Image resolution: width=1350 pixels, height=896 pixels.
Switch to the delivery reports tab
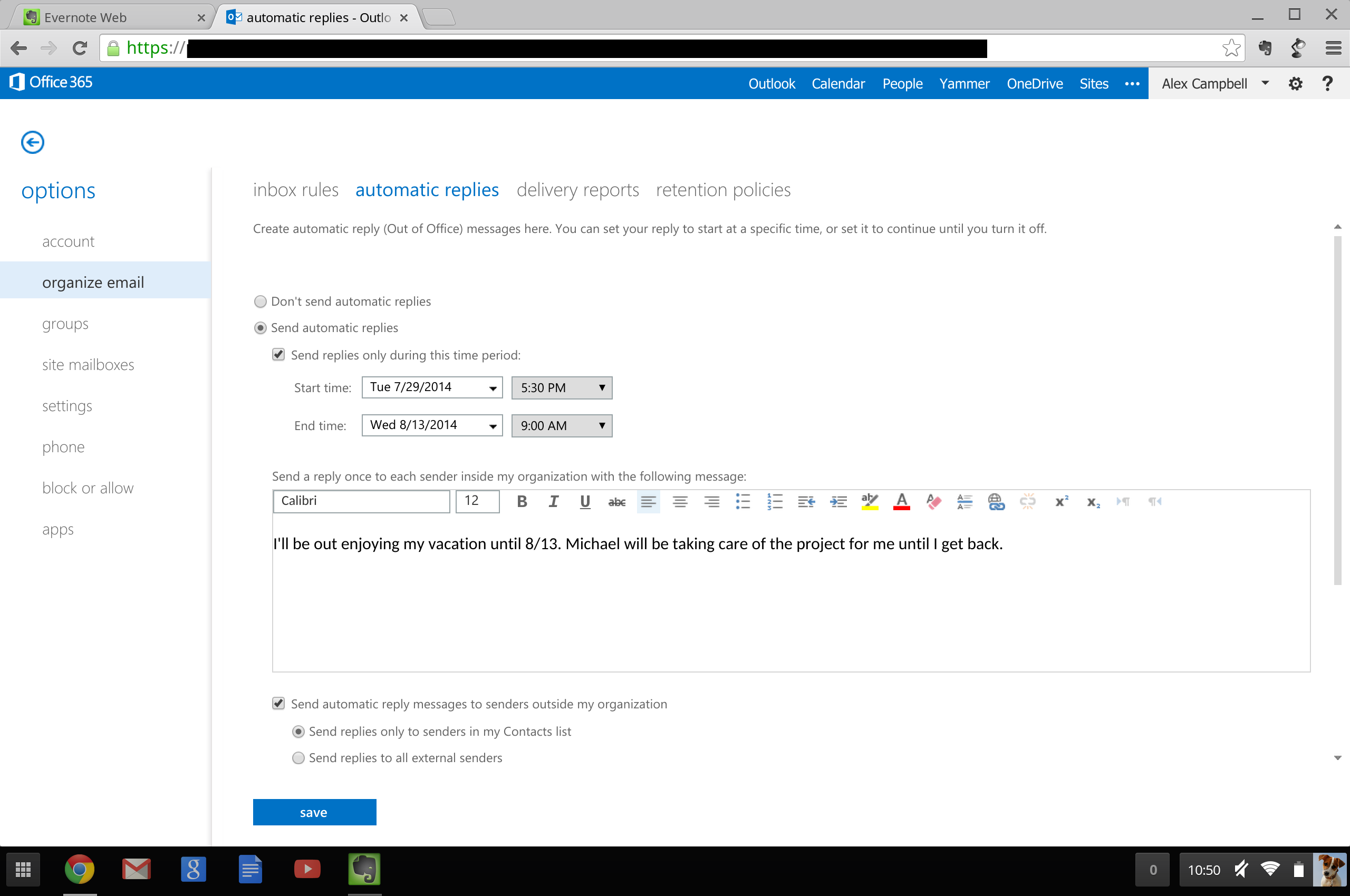coord(578,190)
